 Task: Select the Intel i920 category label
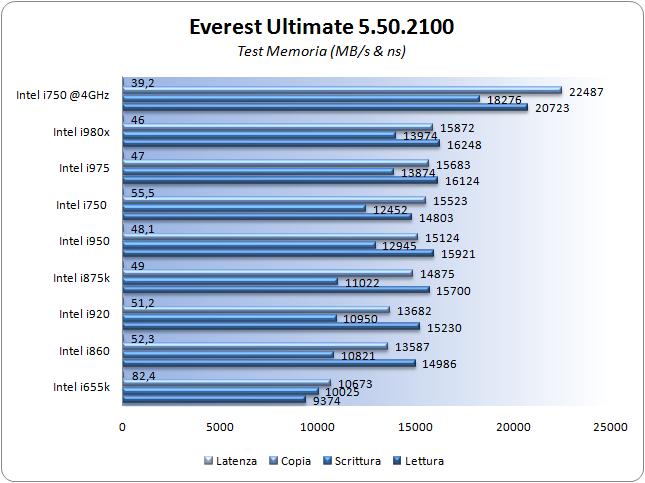click(83, 314)
